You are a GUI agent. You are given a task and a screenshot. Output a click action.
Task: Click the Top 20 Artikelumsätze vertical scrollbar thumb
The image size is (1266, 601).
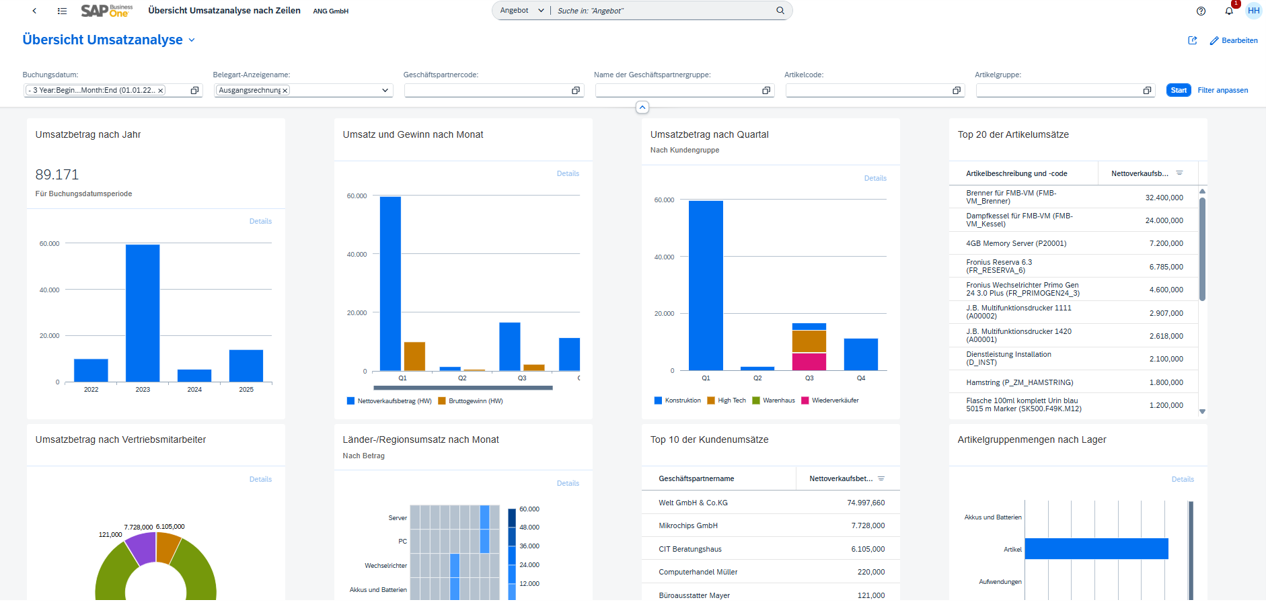pos(1202,248)
